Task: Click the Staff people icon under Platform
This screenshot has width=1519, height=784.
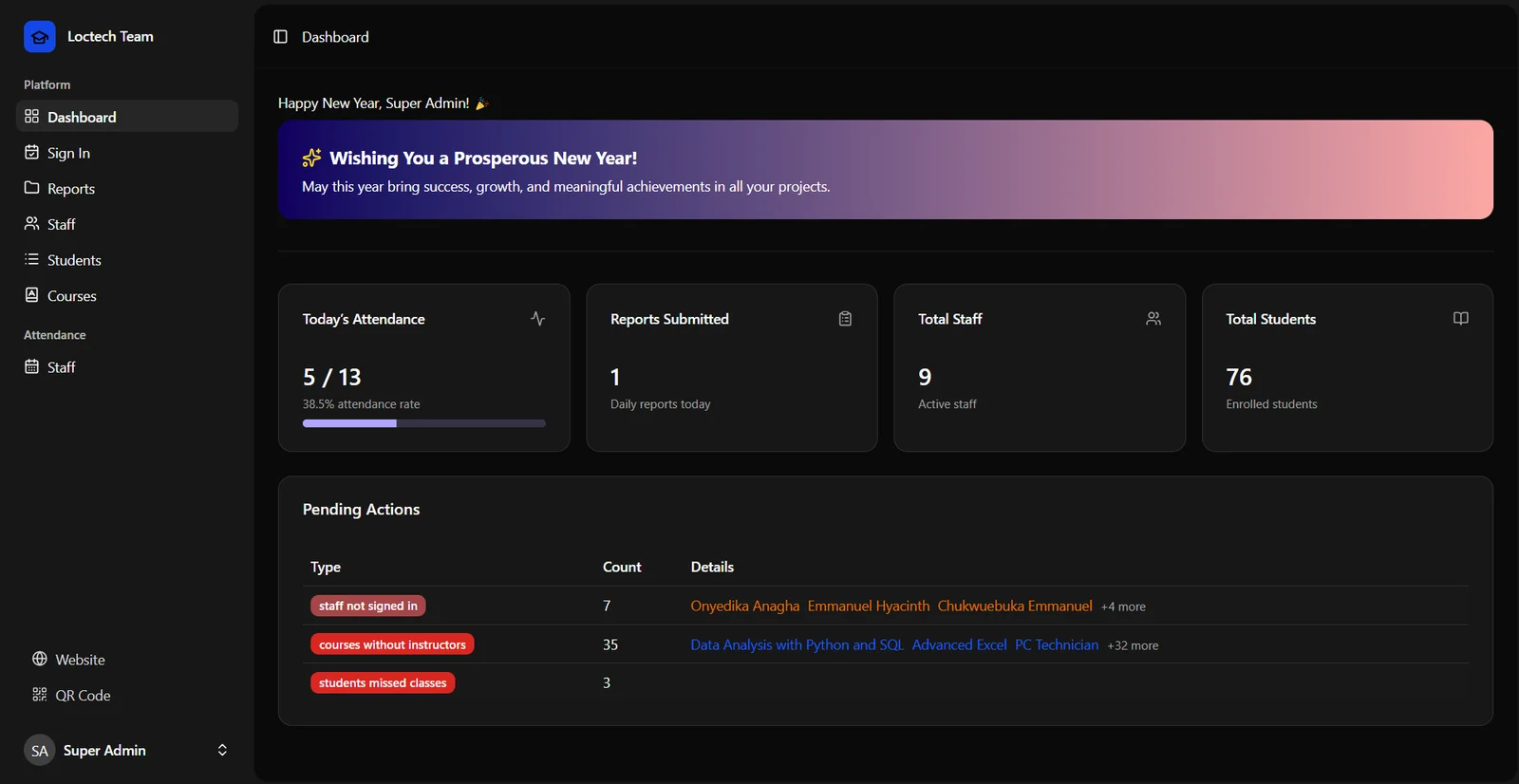Action: (x=31, y=223)
